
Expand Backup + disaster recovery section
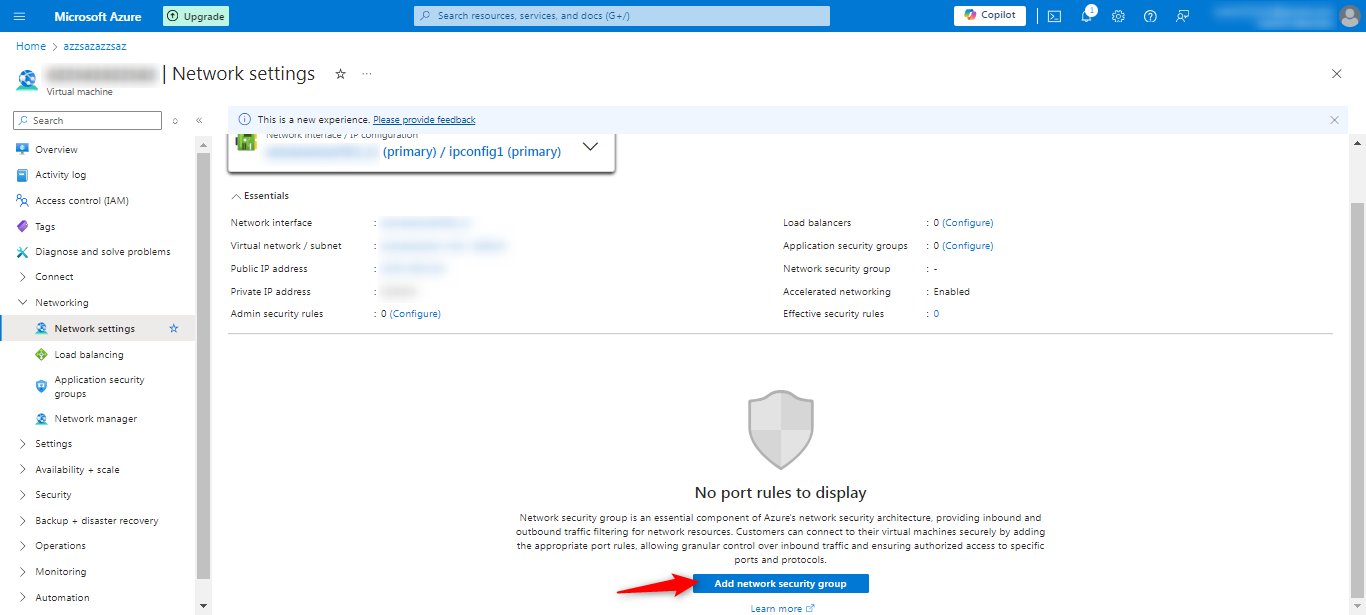point(23,521)
